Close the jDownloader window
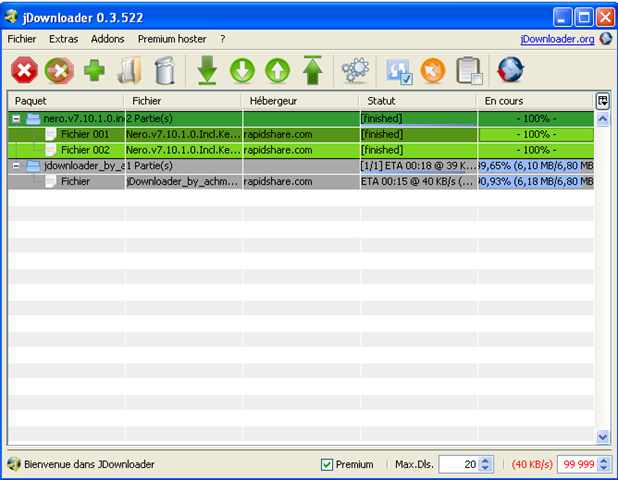 click(605, 18)
